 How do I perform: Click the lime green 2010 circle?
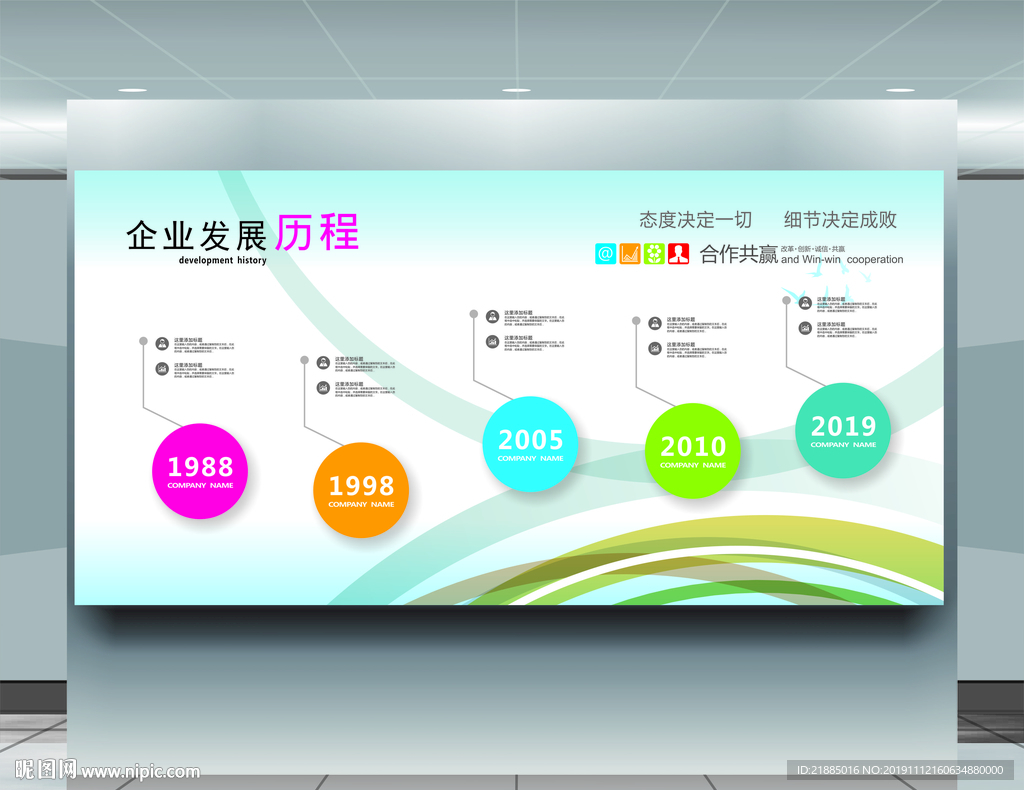tap(693, 451)
